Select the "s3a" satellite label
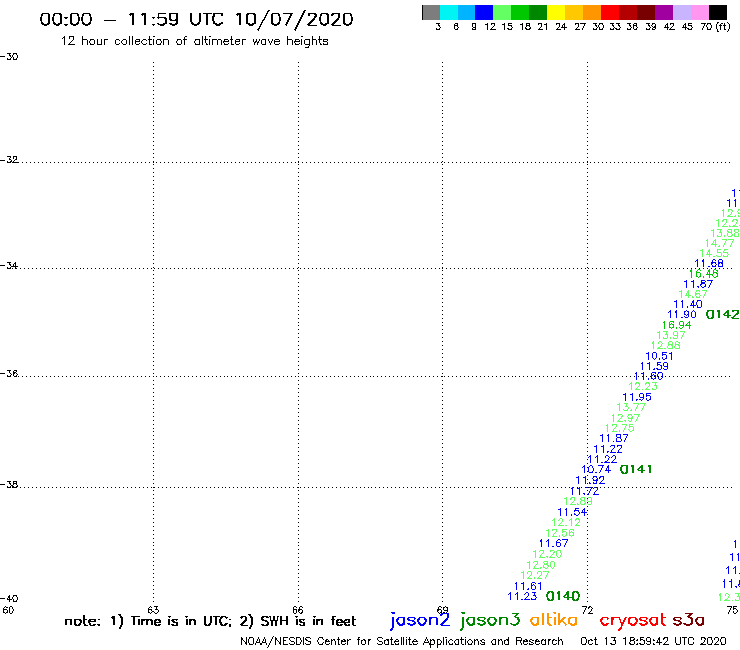 (688, 620)
